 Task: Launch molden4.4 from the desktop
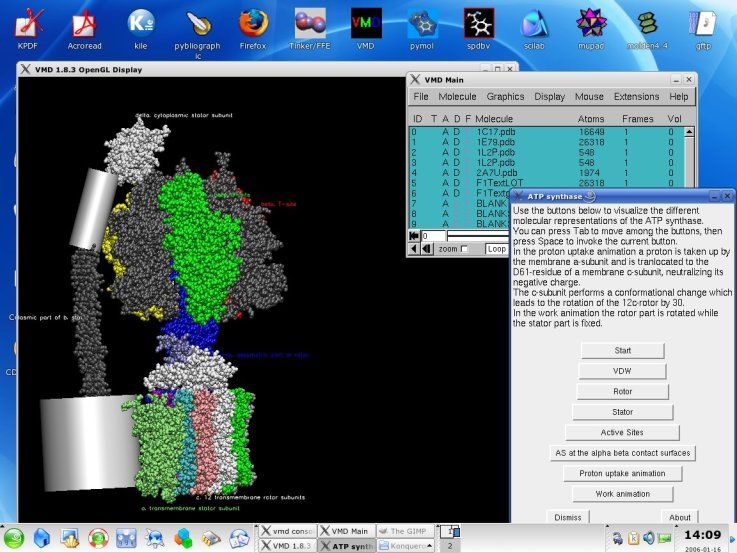point(647,29)
